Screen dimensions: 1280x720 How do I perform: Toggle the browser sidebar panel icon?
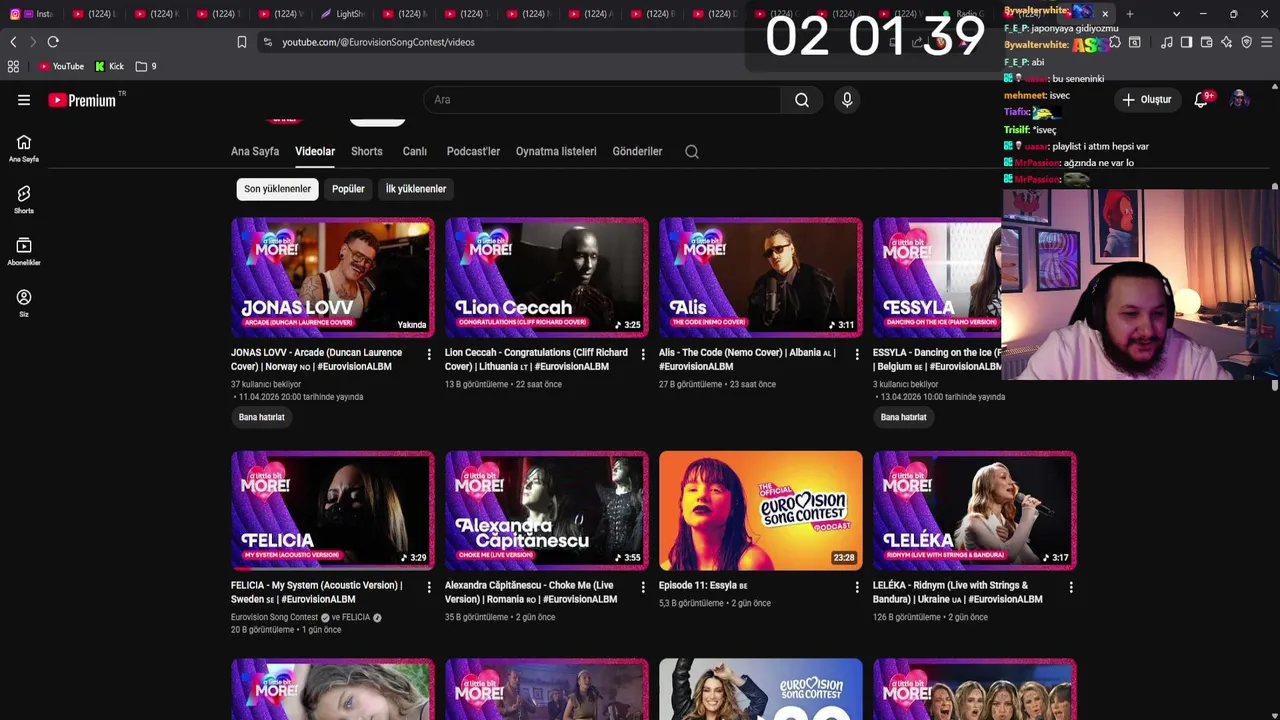1187,42
